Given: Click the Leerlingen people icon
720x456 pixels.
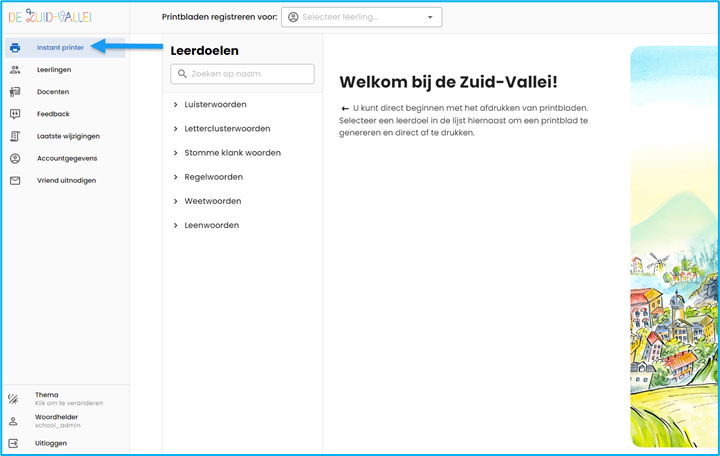Looking at the screenshot, I should (x=15, y=70).
